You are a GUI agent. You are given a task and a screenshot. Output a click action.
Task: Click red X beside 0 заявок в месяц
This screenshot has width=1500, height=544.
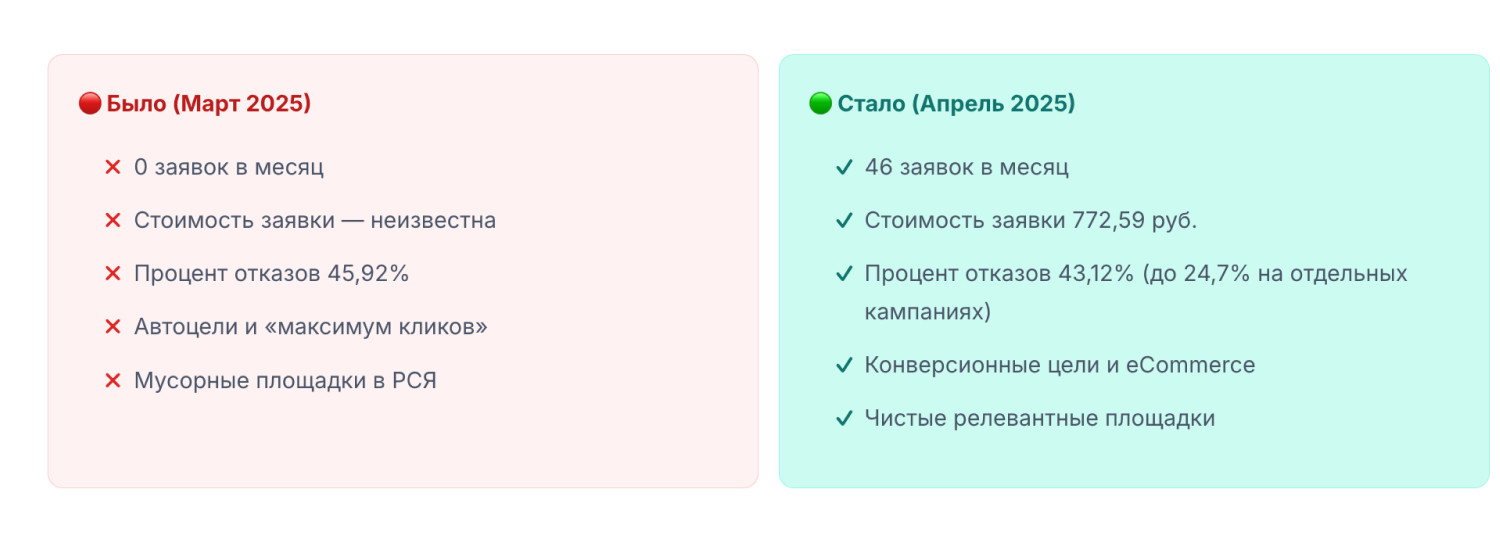113,167
